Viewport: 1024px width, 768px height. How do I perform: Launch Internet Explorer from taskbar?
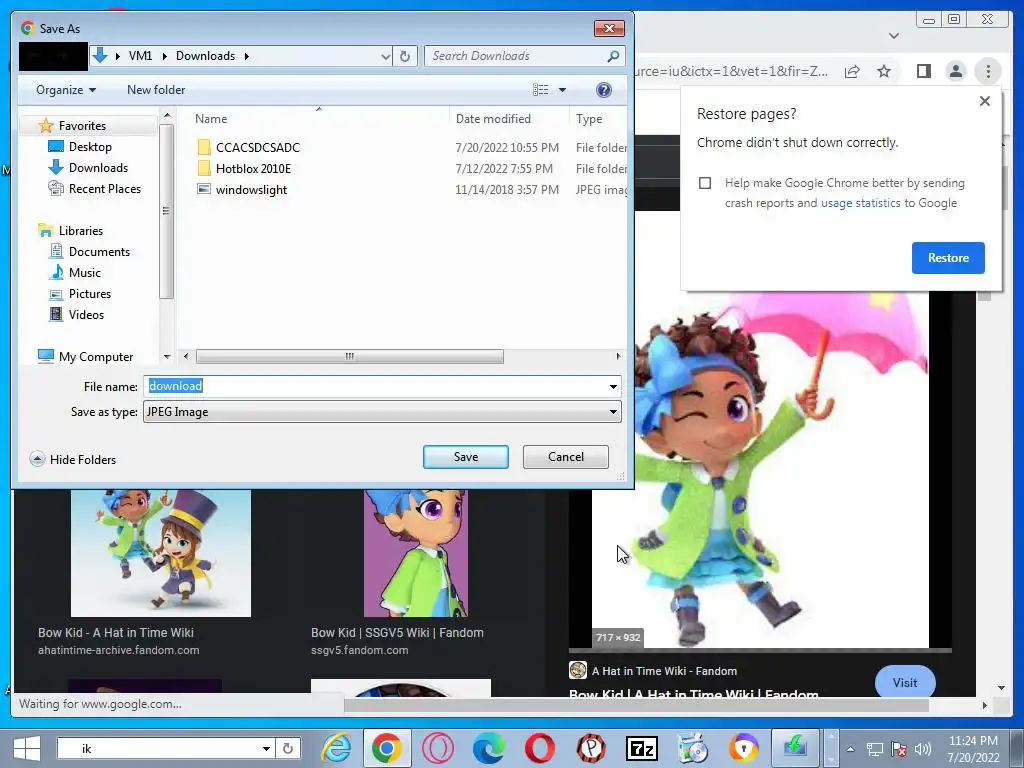[337, 748]
